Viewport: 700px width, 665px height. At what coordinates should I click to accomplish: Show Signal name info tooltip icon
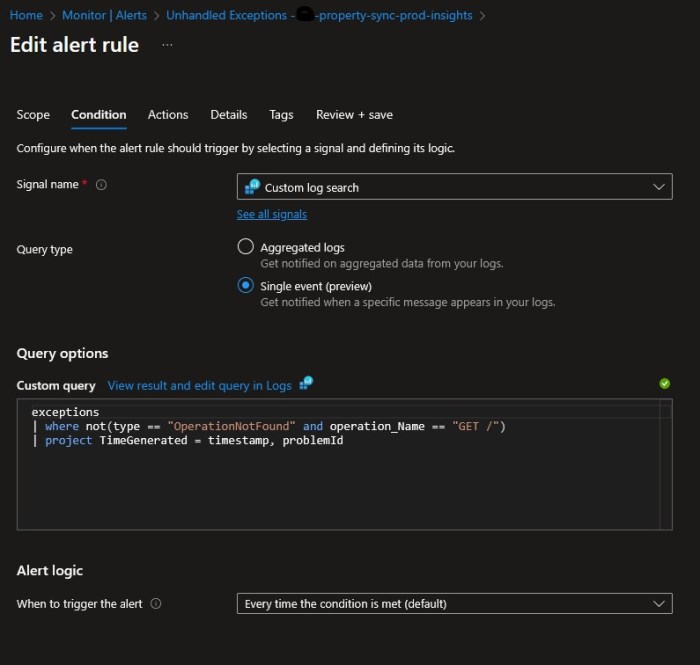pyautogui.click(x=101, y=184)
